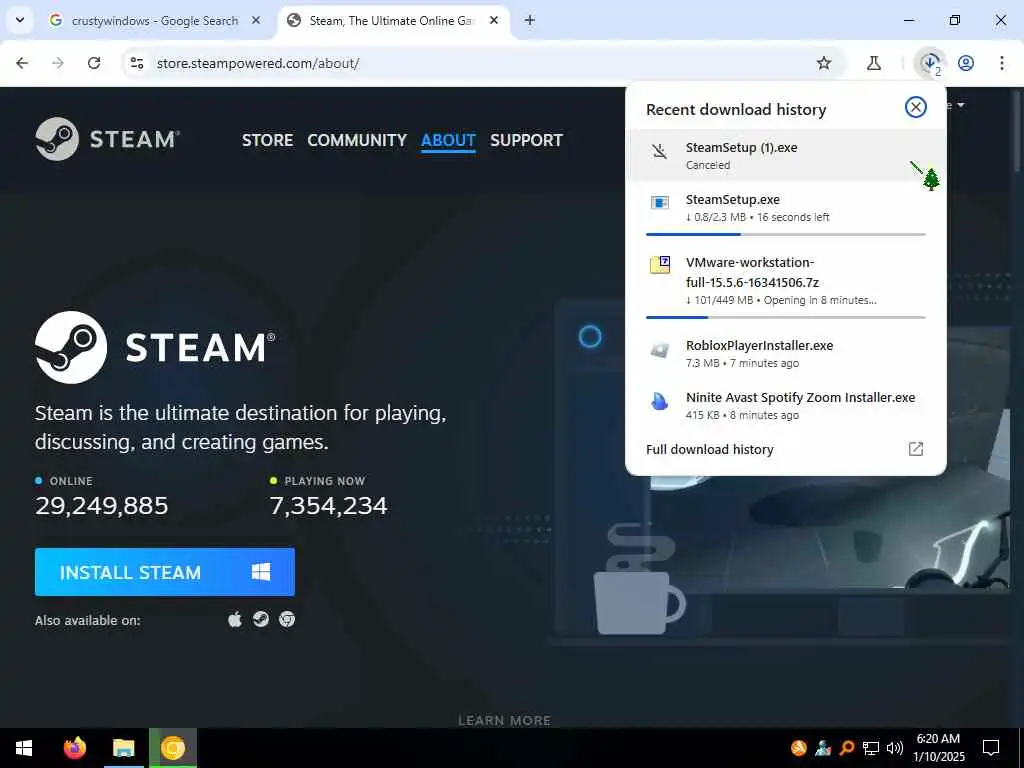This screenshot has width=1024, height=768.
Task: Open RobloxPlayerInstaller.exe download entry
Action: [786, 353]
